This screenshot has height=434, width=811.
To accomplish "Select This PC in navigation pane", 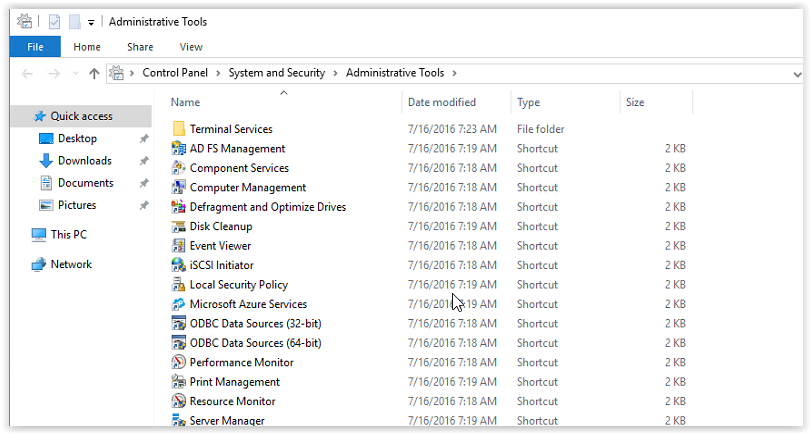I will click(69, 235).
